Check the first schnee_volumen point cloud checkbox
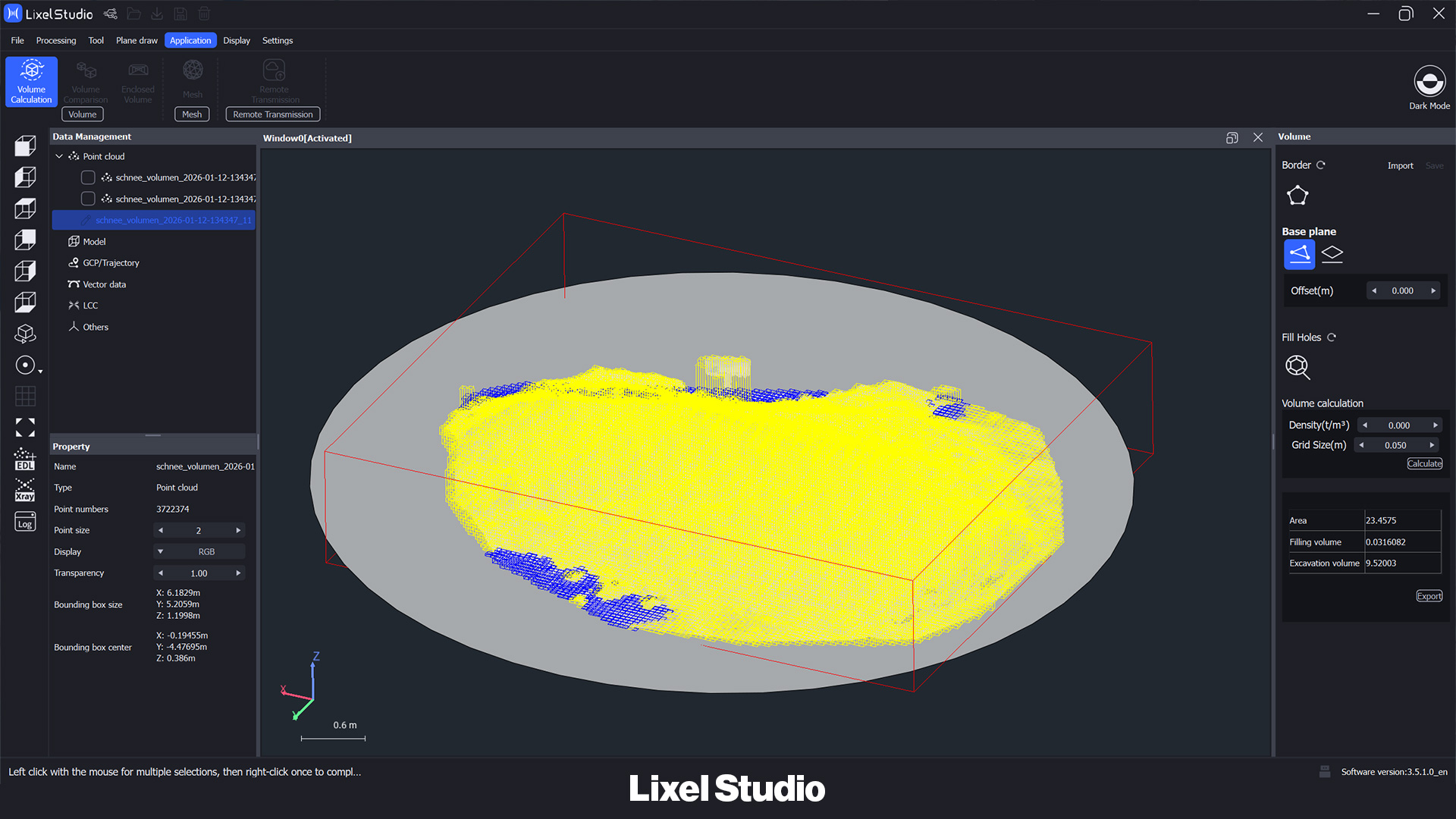This screenshot has height=819, width=1456. [x=88, y=177]
